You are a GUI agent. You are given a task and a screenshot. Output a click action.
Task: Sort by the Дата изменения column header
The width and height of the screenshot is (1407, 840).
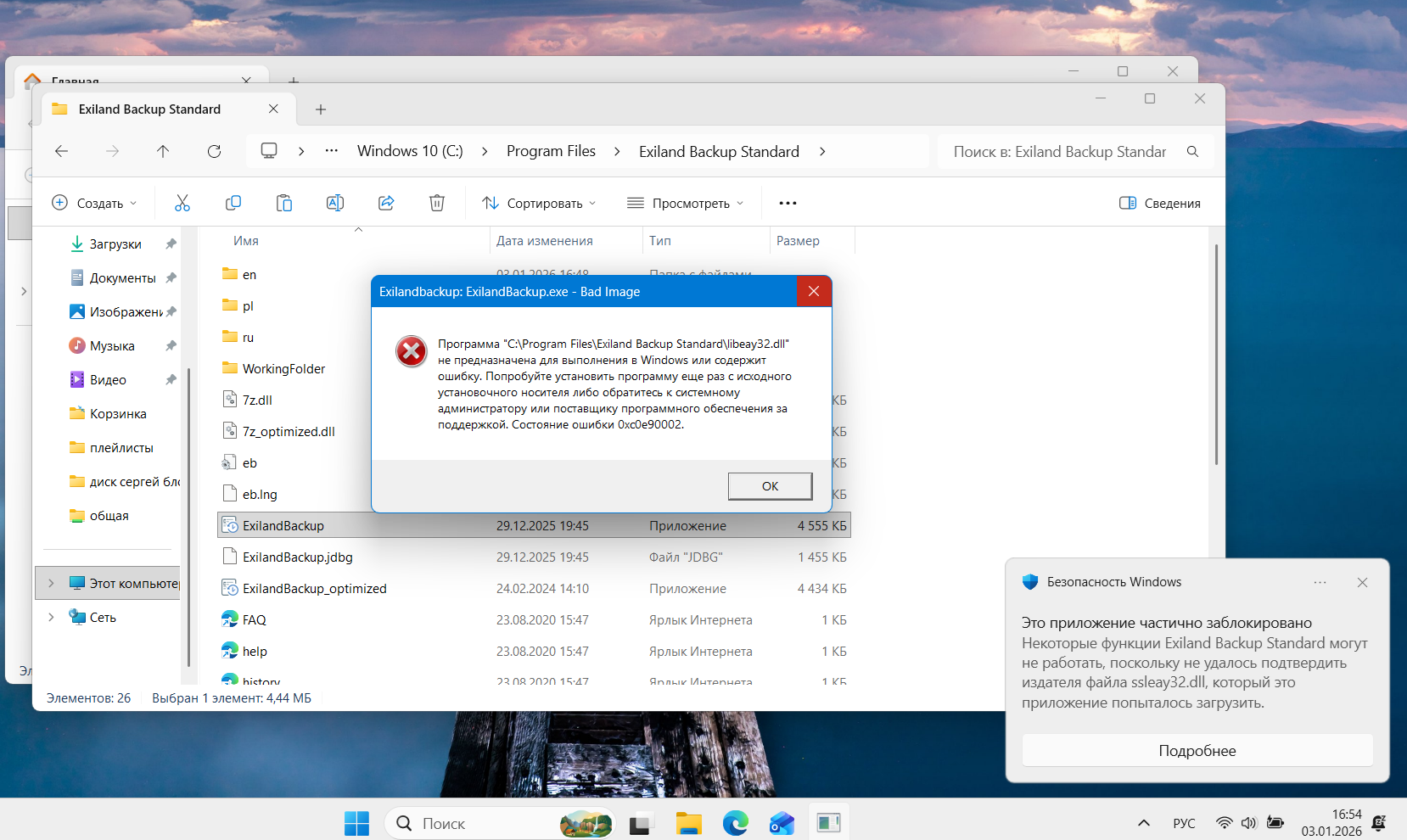545,241
